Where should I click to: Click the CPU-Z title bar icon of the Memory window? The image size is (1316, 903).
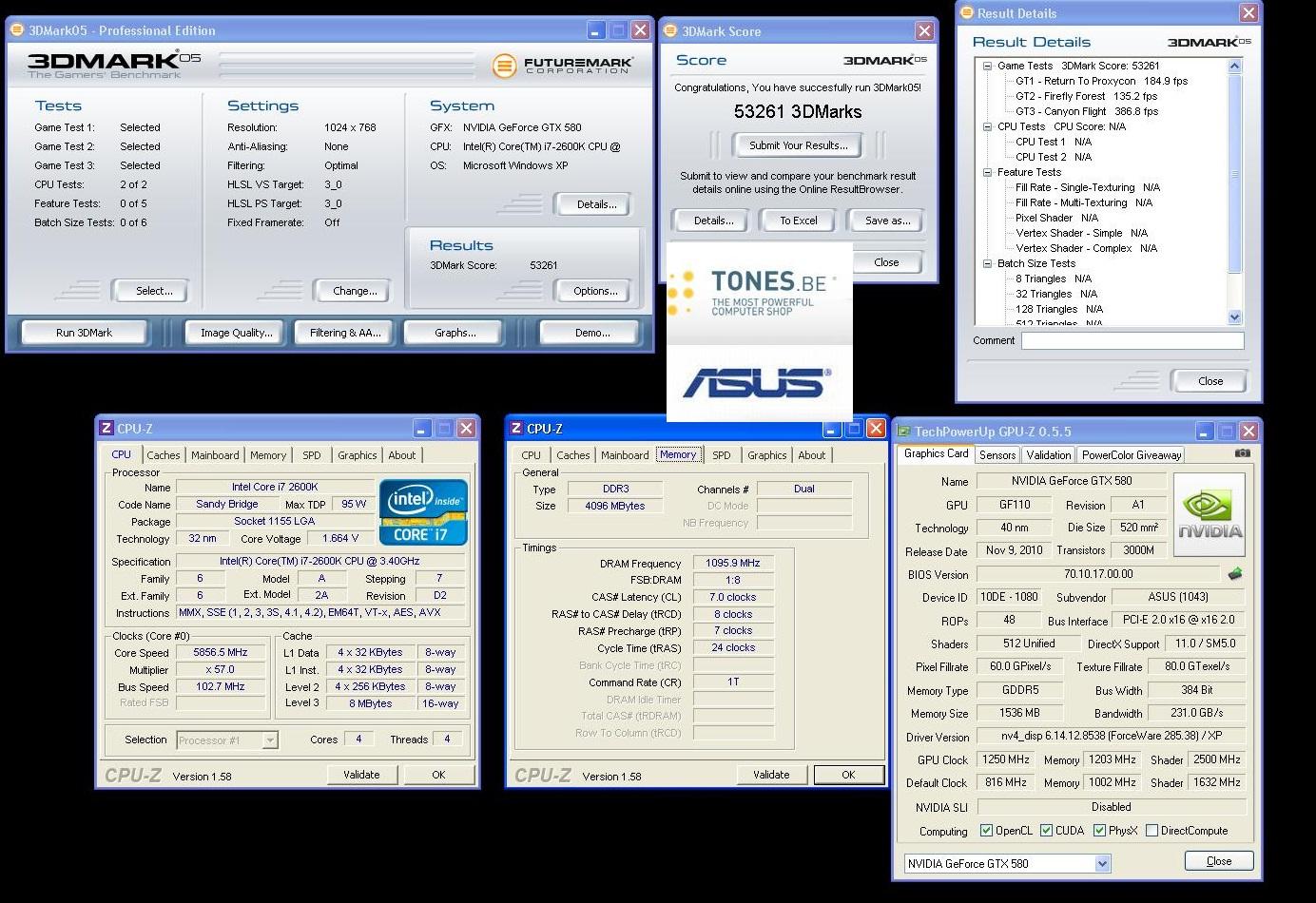[516, 429]
